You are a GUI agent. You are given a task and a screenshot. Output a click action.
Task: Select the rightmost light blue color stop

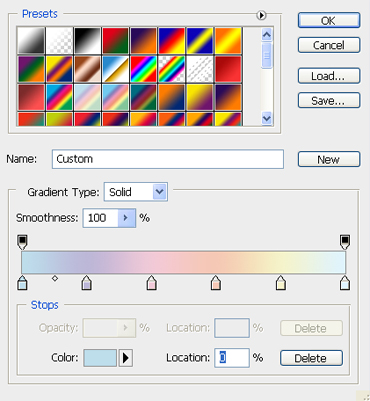[345, 283]
